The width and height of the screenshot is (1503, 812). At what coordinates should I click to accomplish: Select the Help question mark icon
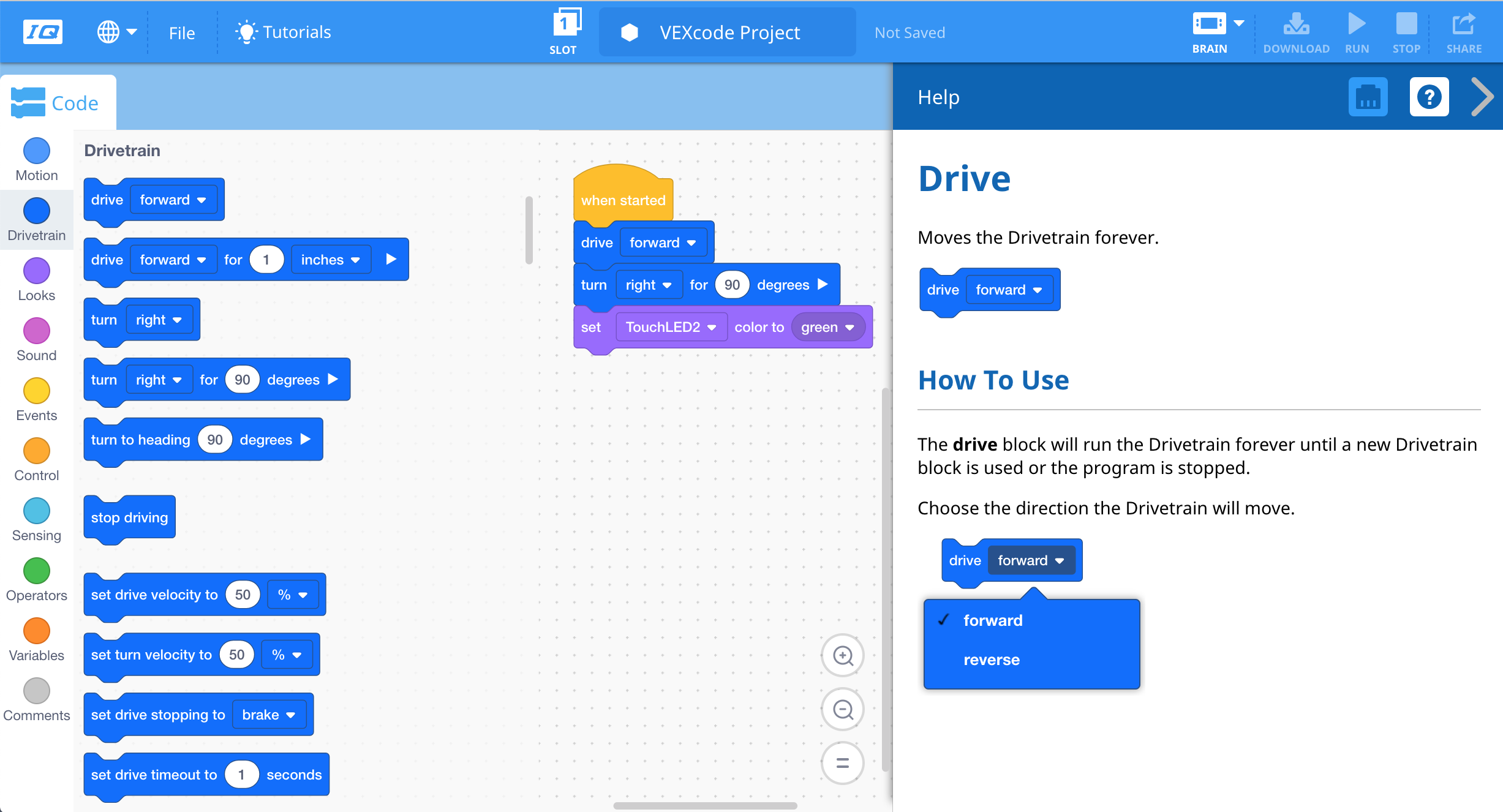tap(1429, 97)
